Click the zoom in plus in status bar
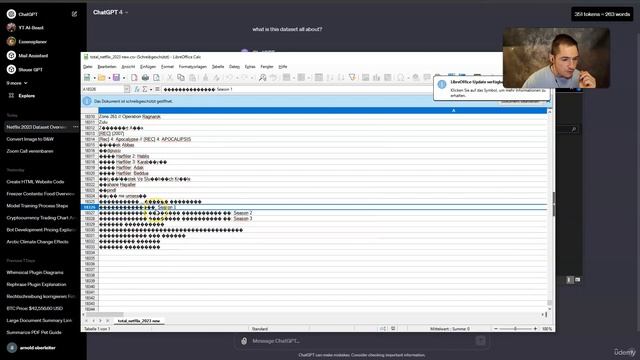Screen dimensions: 640x360 (535, 329)
